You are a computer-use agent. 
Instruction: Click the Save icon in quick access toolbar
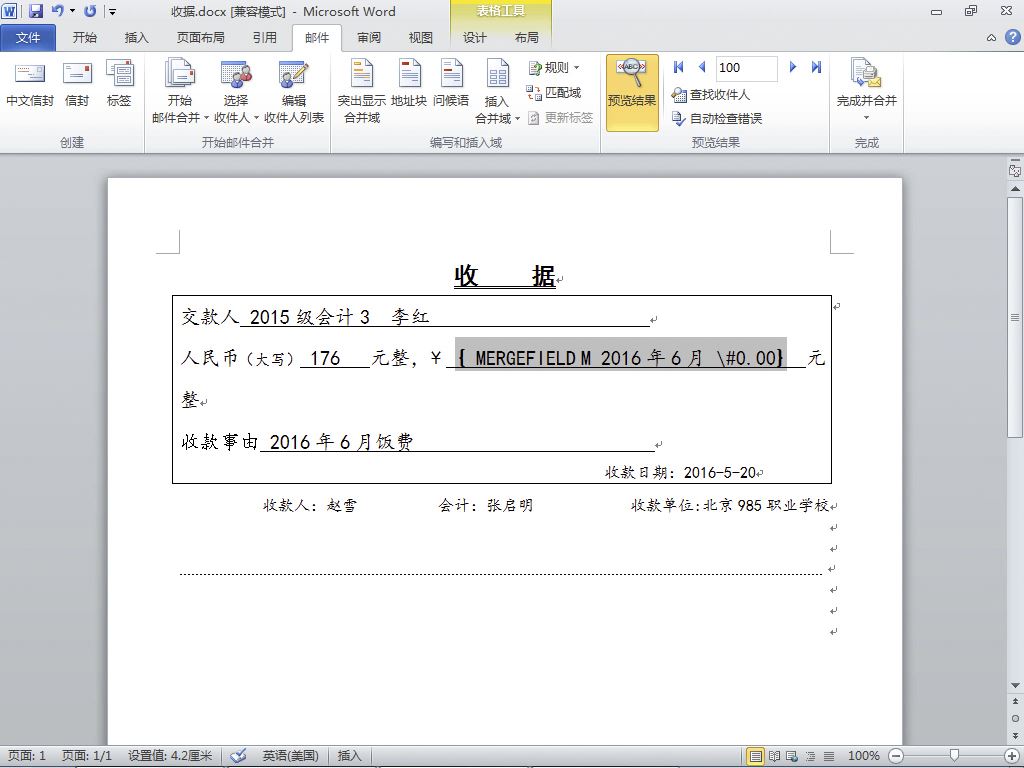point(36,11)
